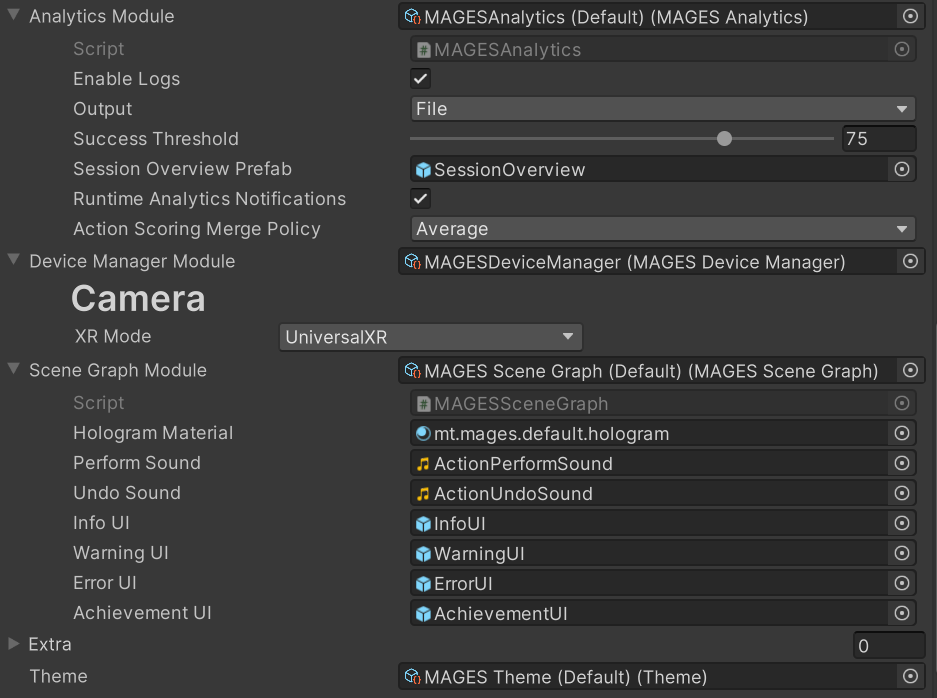937x698 pixels.
Task: Collapse the Analytics Module foldout
Action: pos(13,16)
